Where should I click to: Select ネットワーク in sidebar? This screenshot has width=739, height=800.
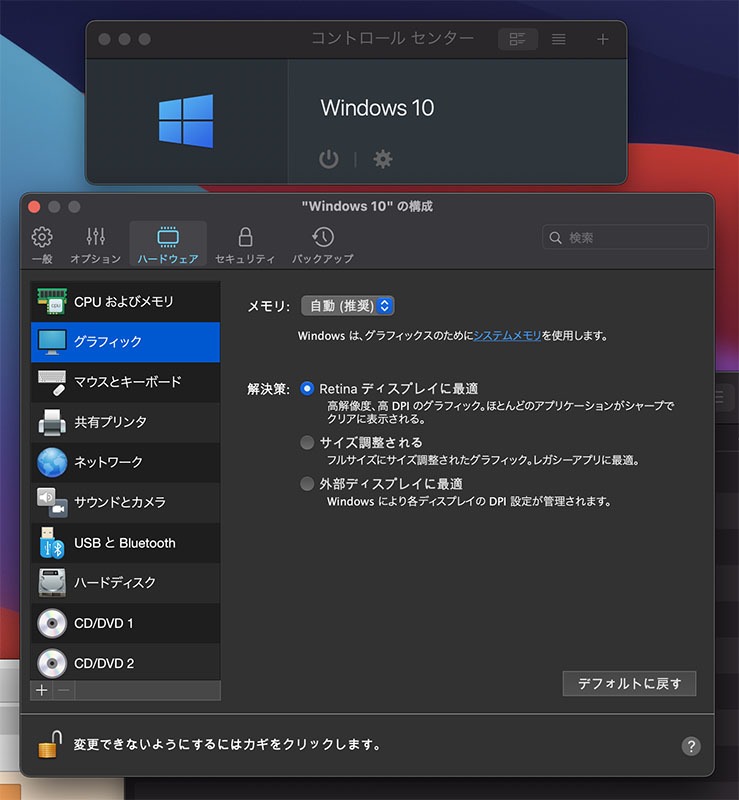[x=126, y=462]
